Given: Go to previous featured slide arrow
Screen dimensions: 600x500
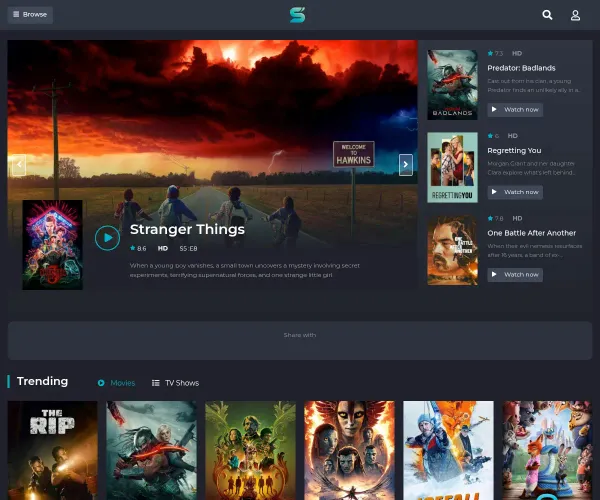Looking at the screenshot, I should coord(19,165).
